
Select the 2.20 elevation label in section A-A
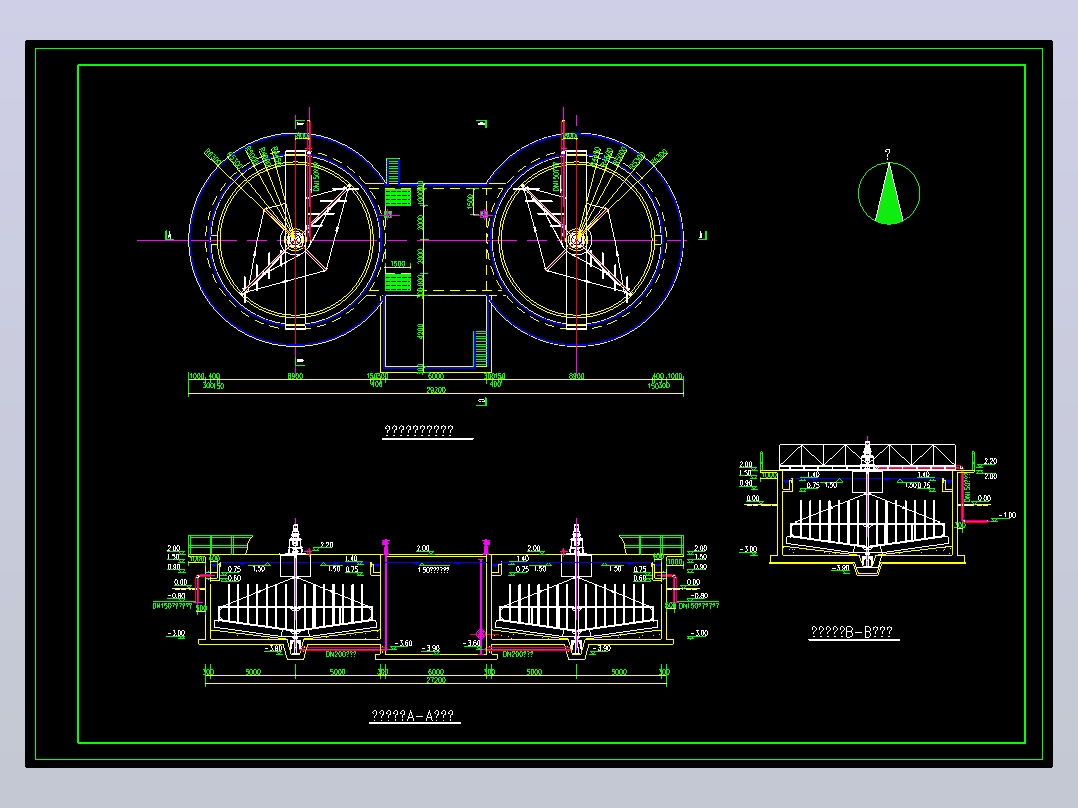click(327, 545)
